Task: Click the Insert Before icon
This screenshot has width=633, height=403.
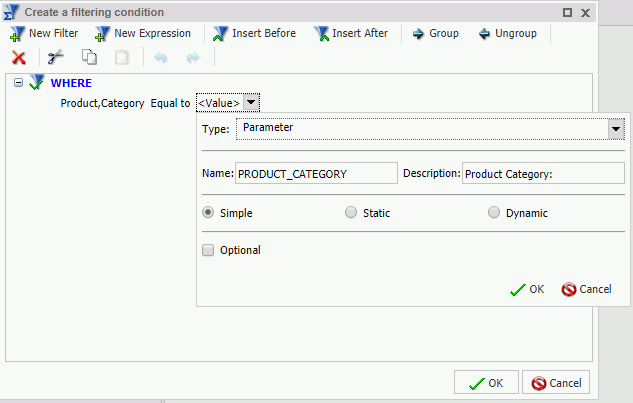Action: tap(221, 34)
